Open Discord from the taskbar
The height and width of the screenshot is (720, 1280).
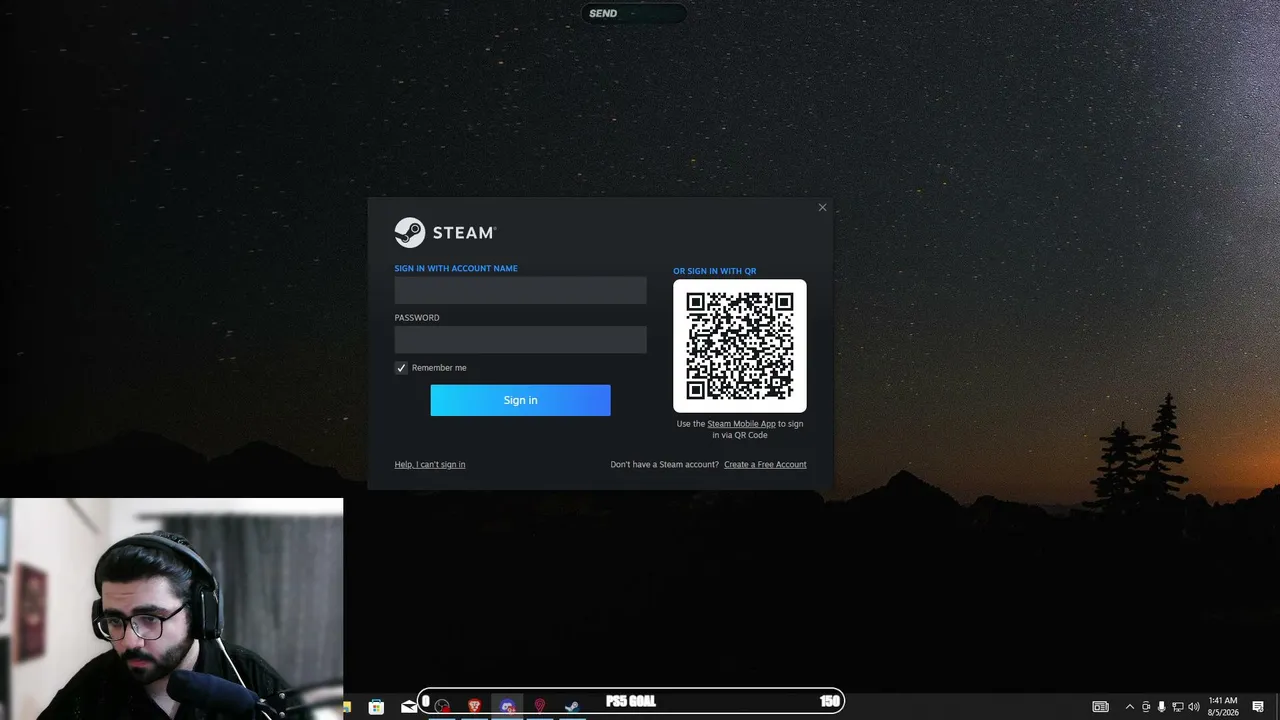(507, 707)
